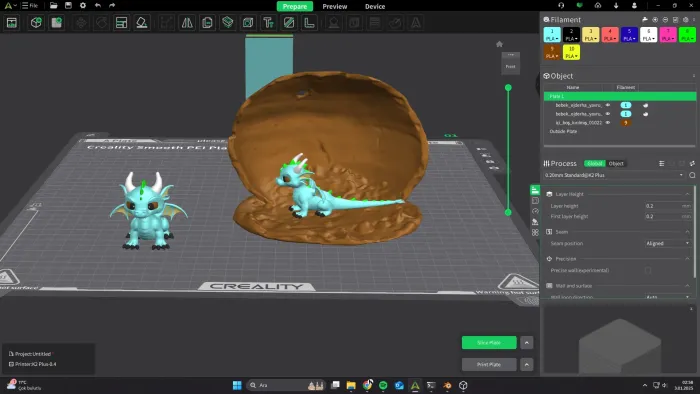Open the Seam position Aligned dropdown
700x394 pixels.
pyautogui.click(x=668, y=244)
